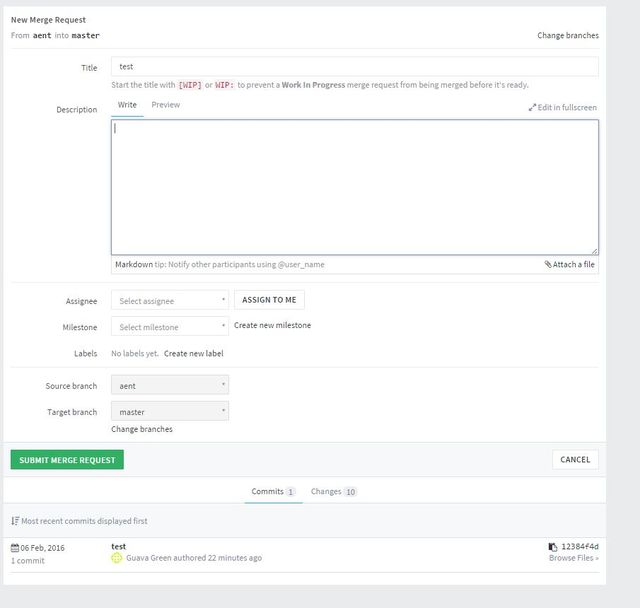Click the Markdown link under description
640x608 pixels.
pyautogui.click(x=134, y=264)
